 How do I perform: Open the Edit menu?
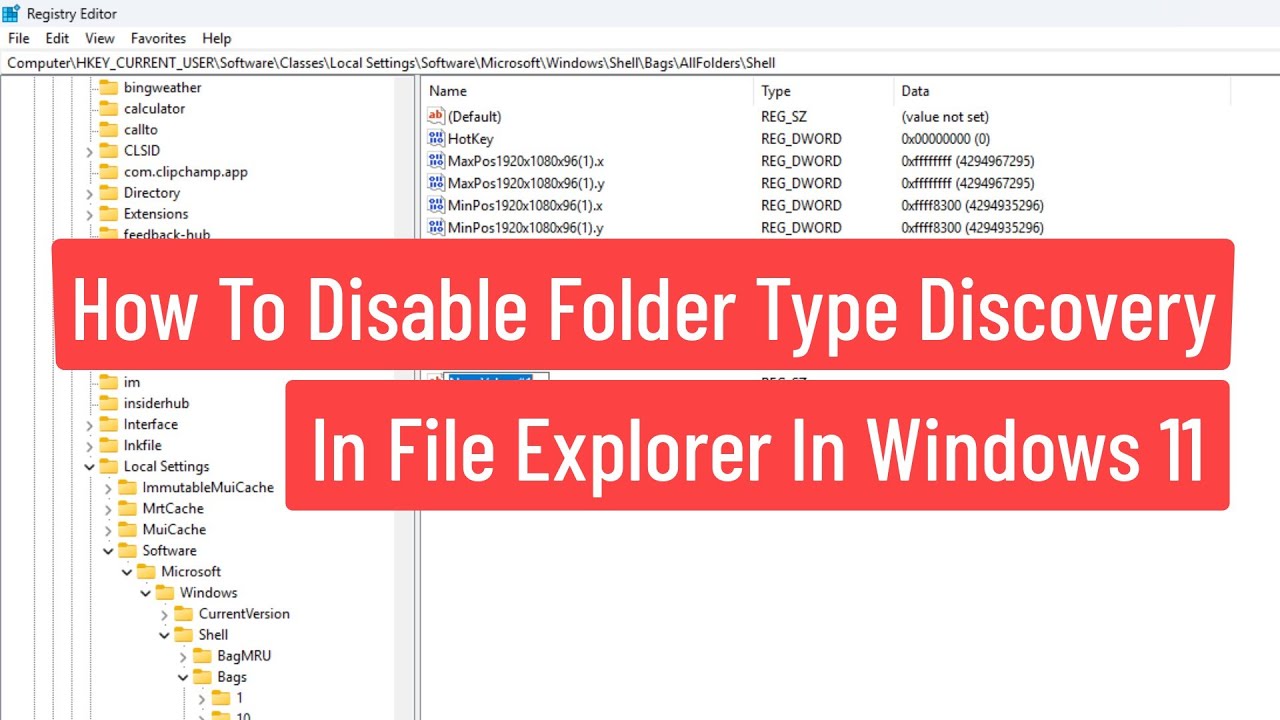click(x=57, y=38)
